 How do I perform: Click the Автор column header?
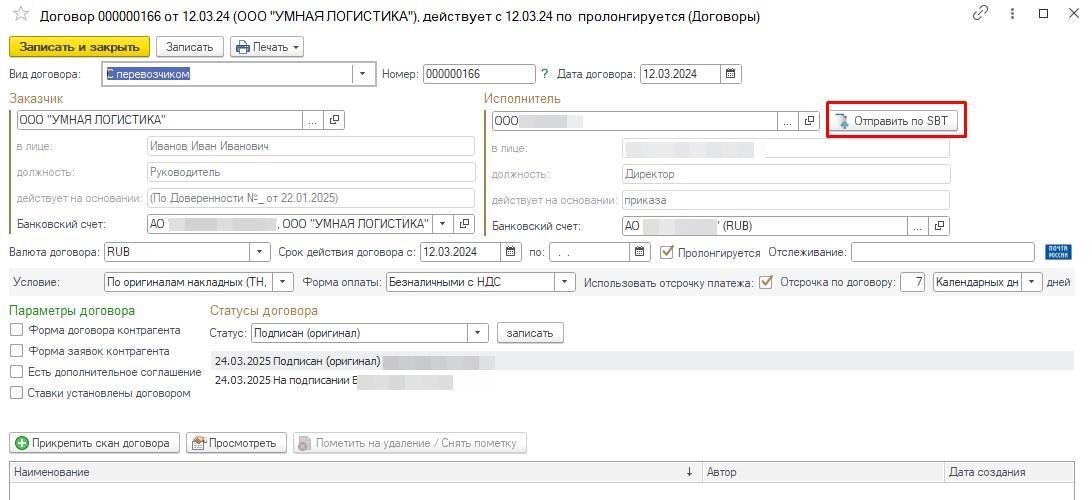pos(822,471)
